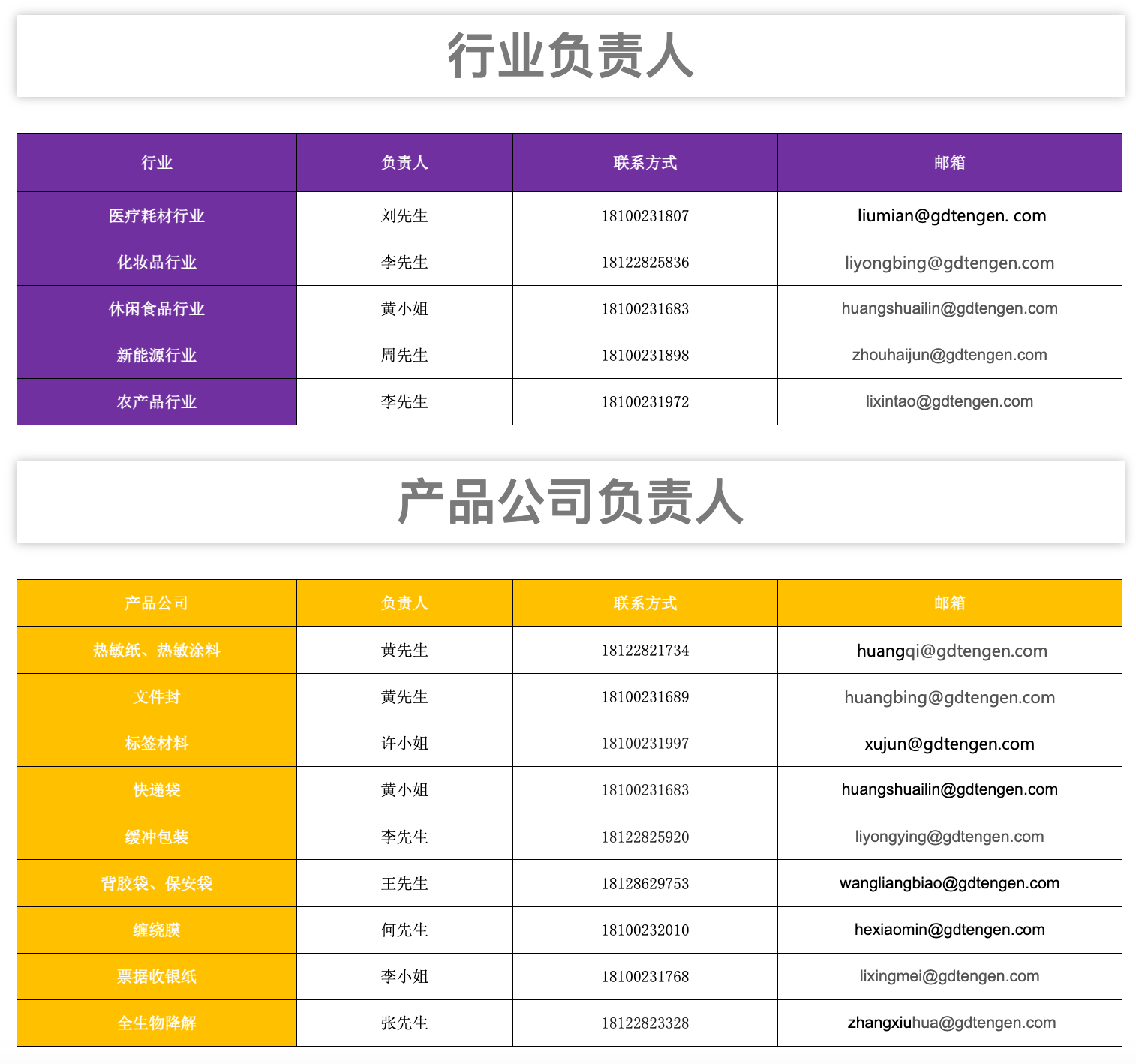Click the 文件封 product cell
Image resolution: width=1136 pixels, height=1064 pixels.
[157, 697]
